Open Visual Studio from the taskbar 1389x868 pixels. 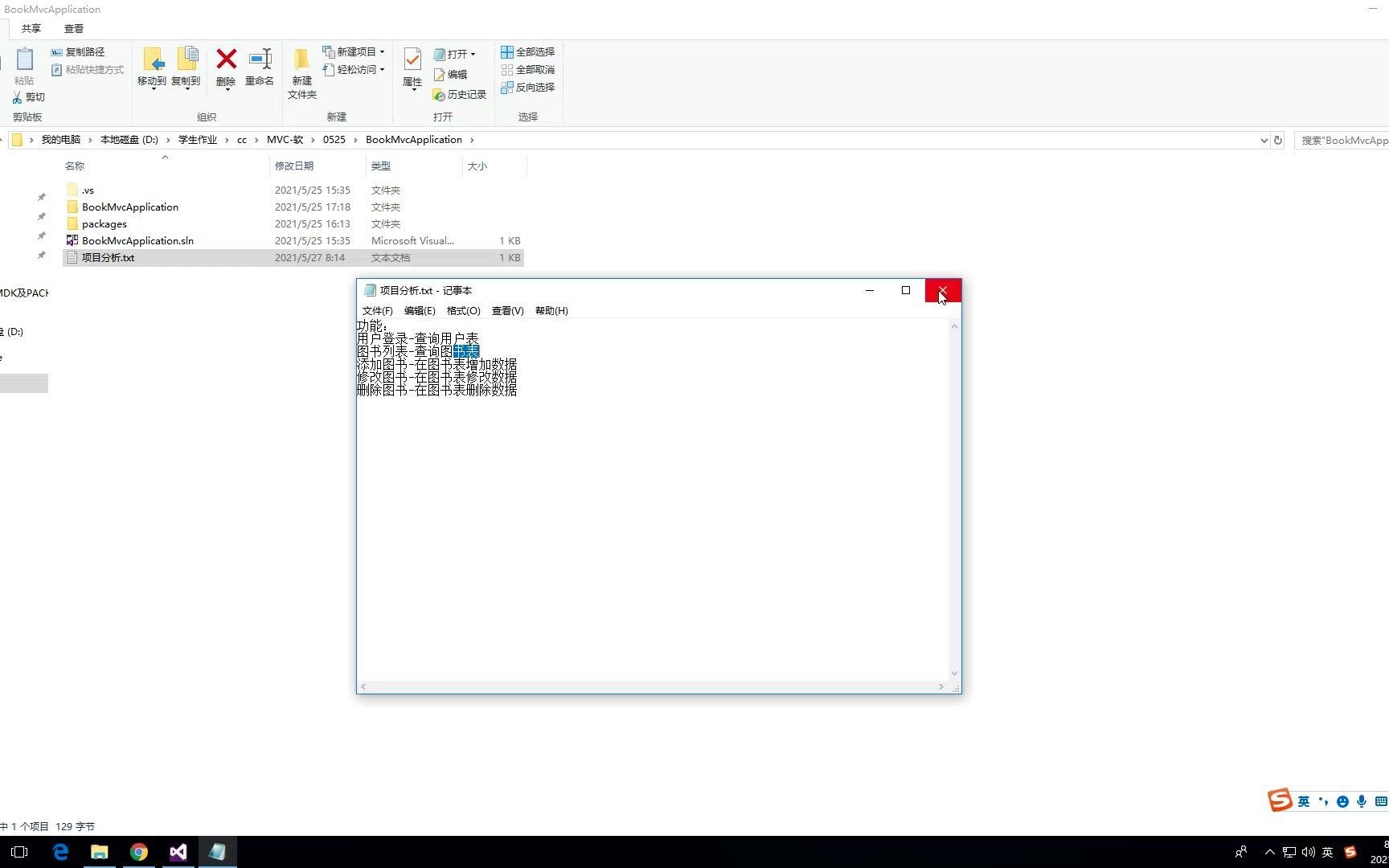pos(178,852)
